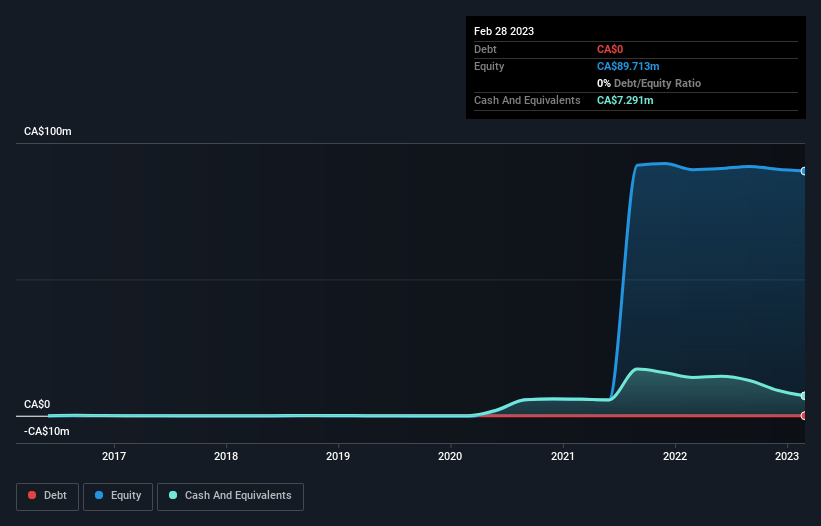Viewport: 821px width, 526px height.
Task: Click the Feb 28 2023 tooltip date
Action: pyautogui.click(x=504, y=31)
